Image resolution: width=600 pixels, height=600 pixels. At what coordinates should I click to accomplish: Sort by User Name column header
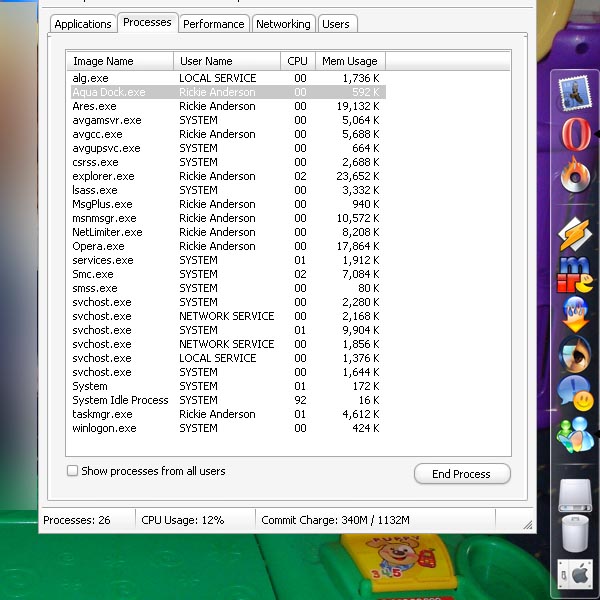point(227,61)
